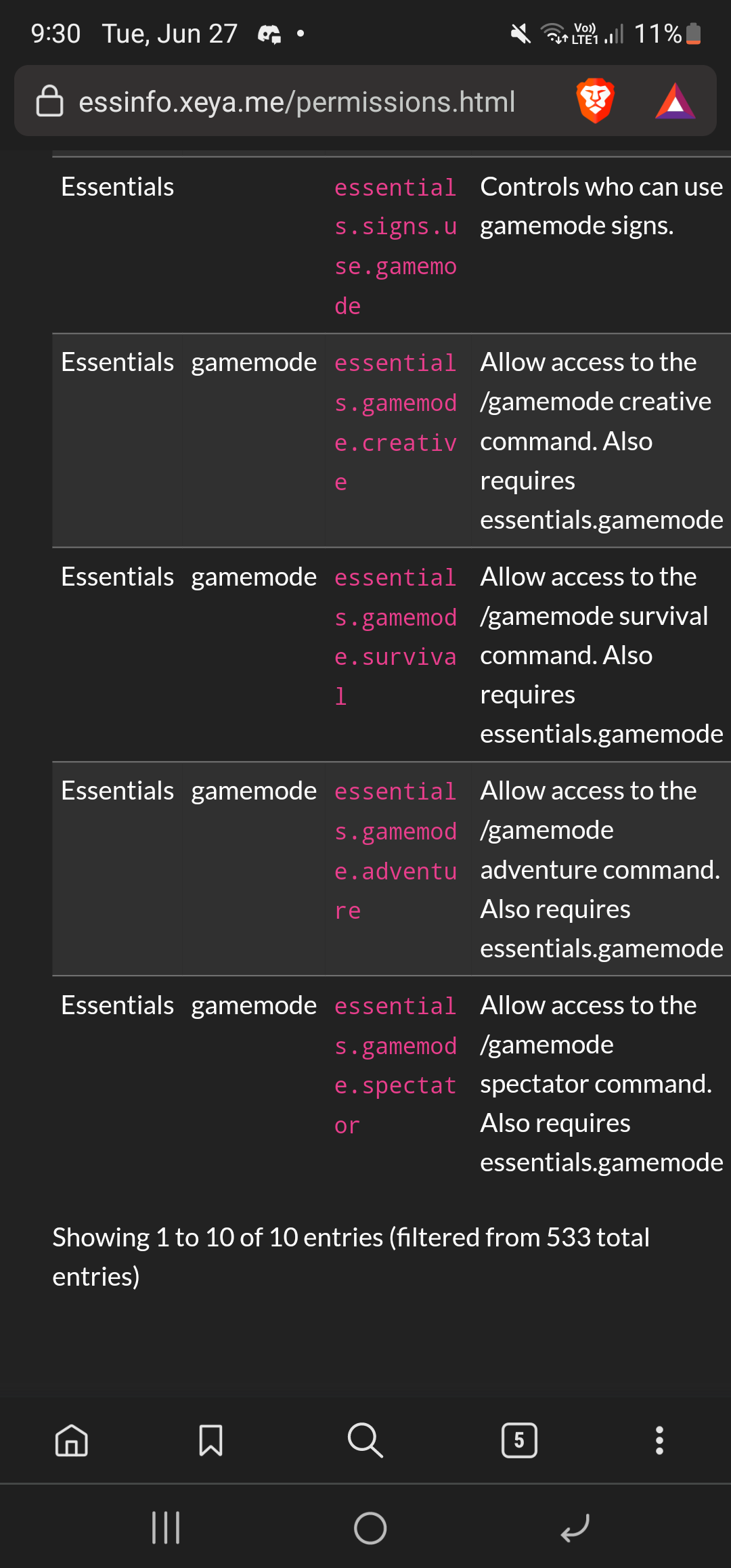The image size is (731, 1568).
Task: Tap the address bar URL text
Action: 296,102
